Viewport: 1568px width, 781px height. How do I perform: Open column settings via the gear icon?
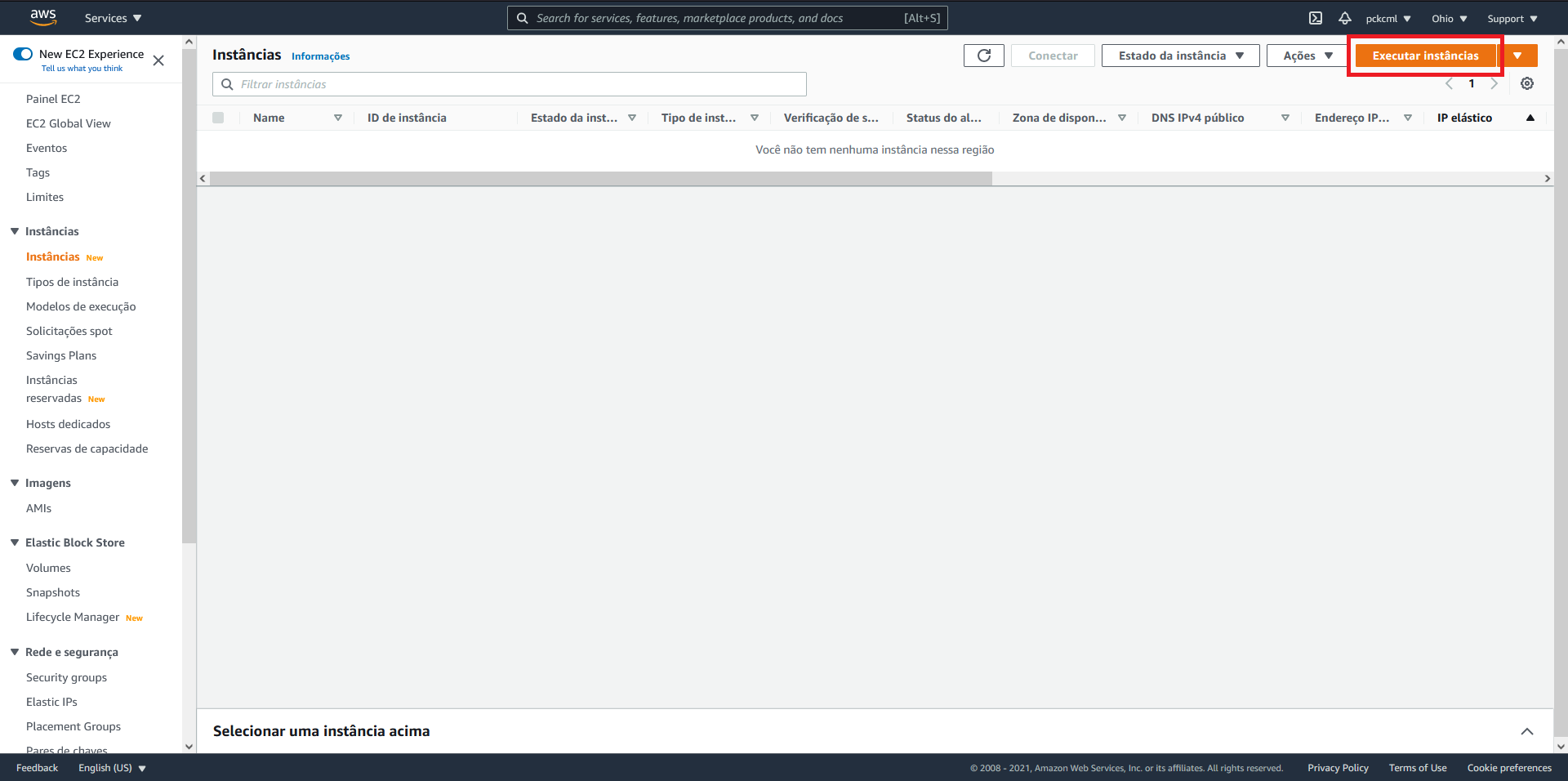point(1526,83)
